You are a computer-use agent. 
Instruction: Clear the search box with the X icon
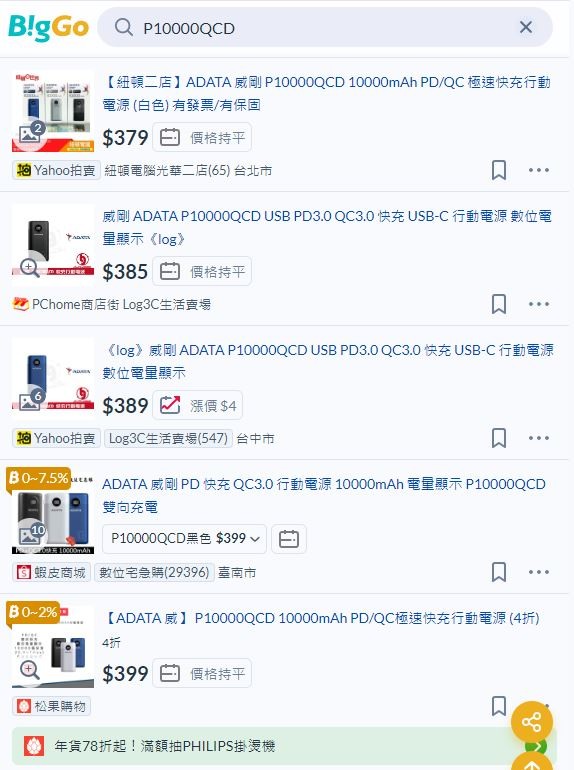[x=525, y=27]
